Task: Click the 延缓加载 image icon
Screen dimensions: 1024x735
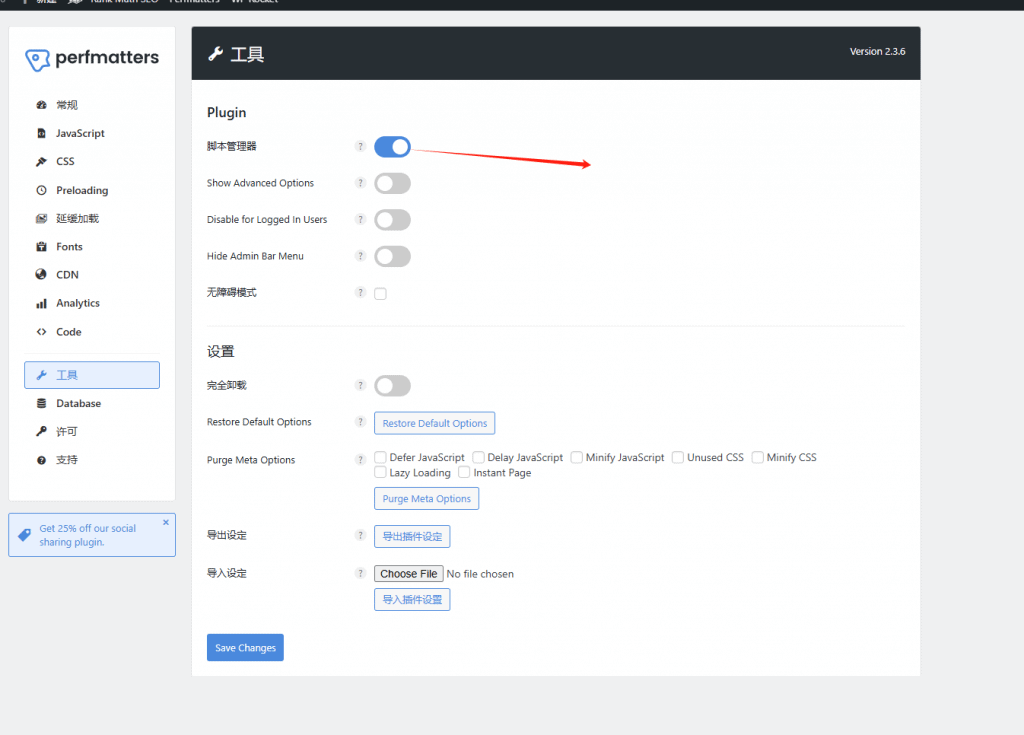Action: pos(41,218)
